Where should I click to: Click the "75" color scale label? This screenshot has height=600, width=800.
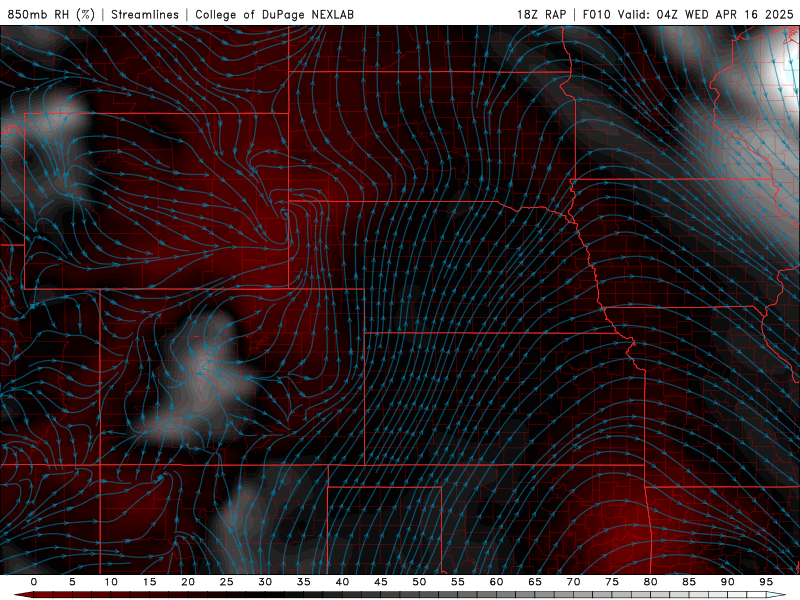pyautogui.click(x=612, y=582)
